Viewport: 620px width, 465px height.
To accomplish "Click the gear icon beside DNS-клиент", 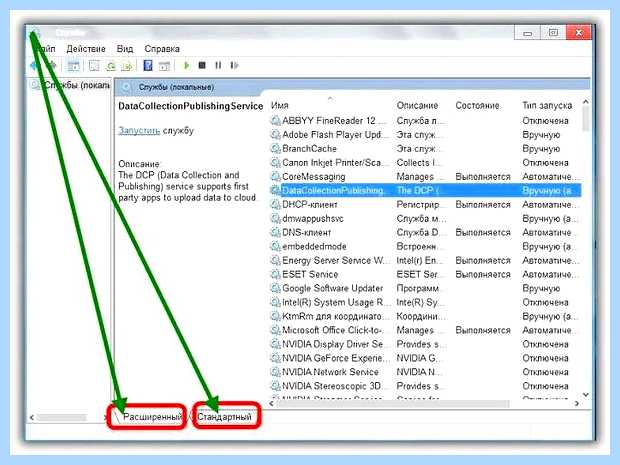I will point(275,232).
